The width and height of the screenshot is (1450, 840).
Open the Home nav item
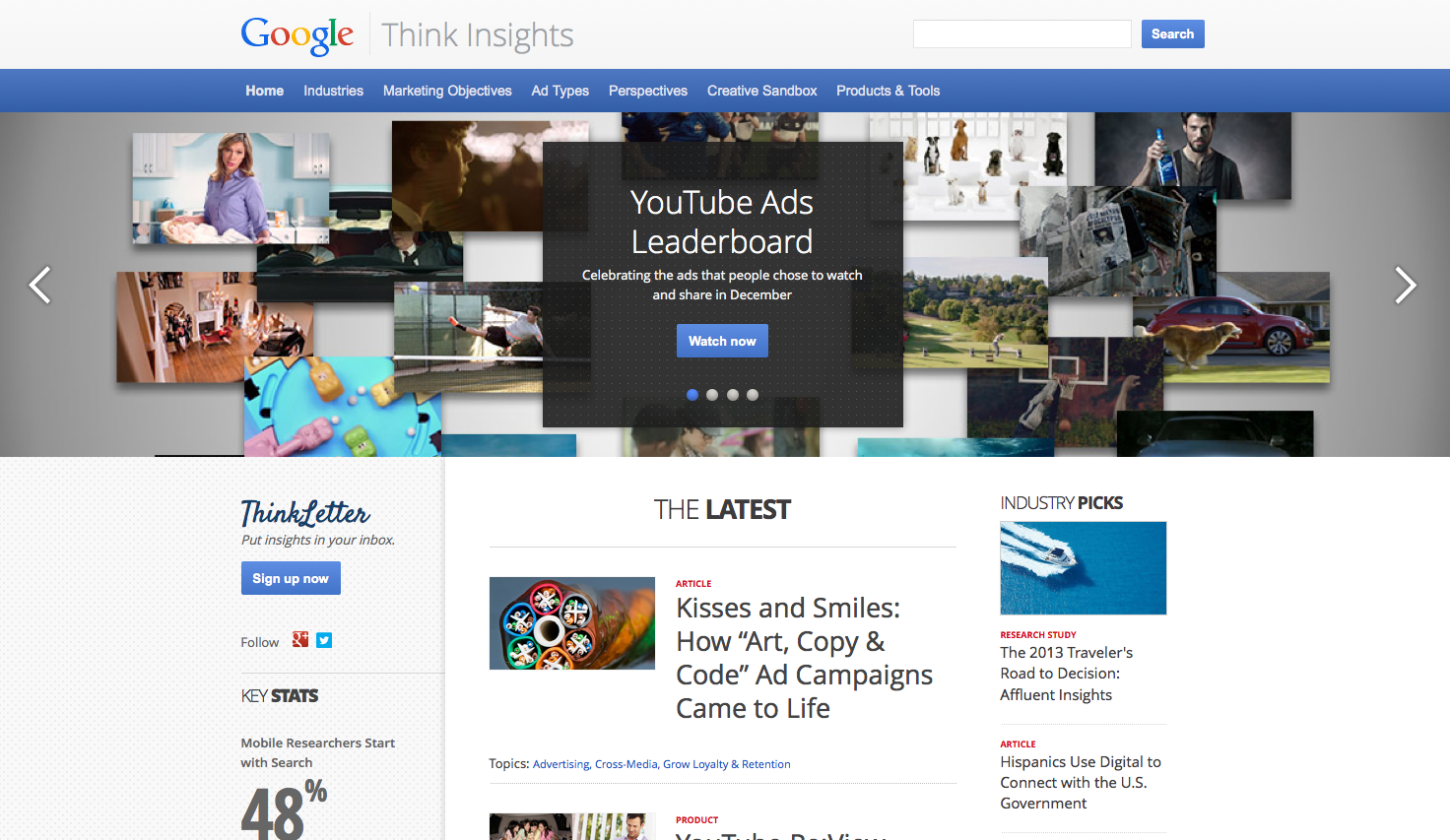coord(265,91)
